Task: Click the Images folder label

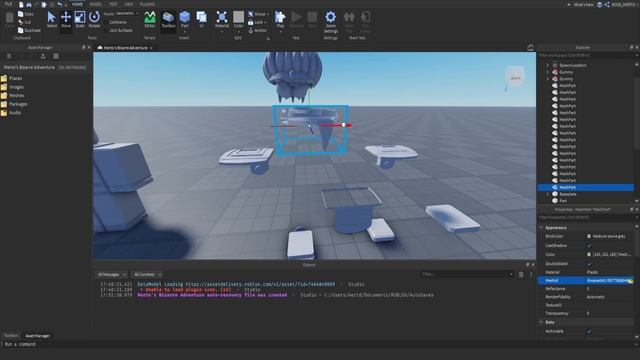Action: click(16, 87)
